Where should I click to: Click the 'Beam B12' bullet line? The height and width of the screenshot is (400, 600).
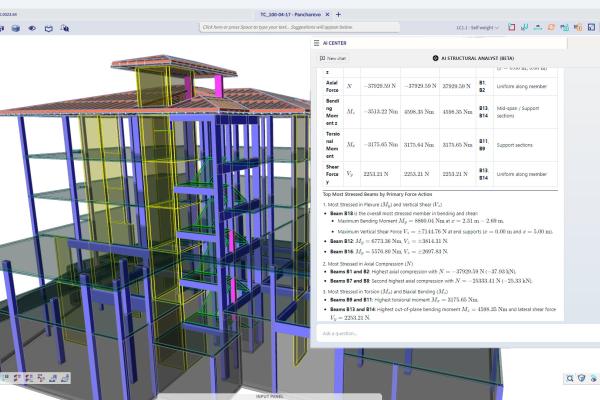[388, 241]
